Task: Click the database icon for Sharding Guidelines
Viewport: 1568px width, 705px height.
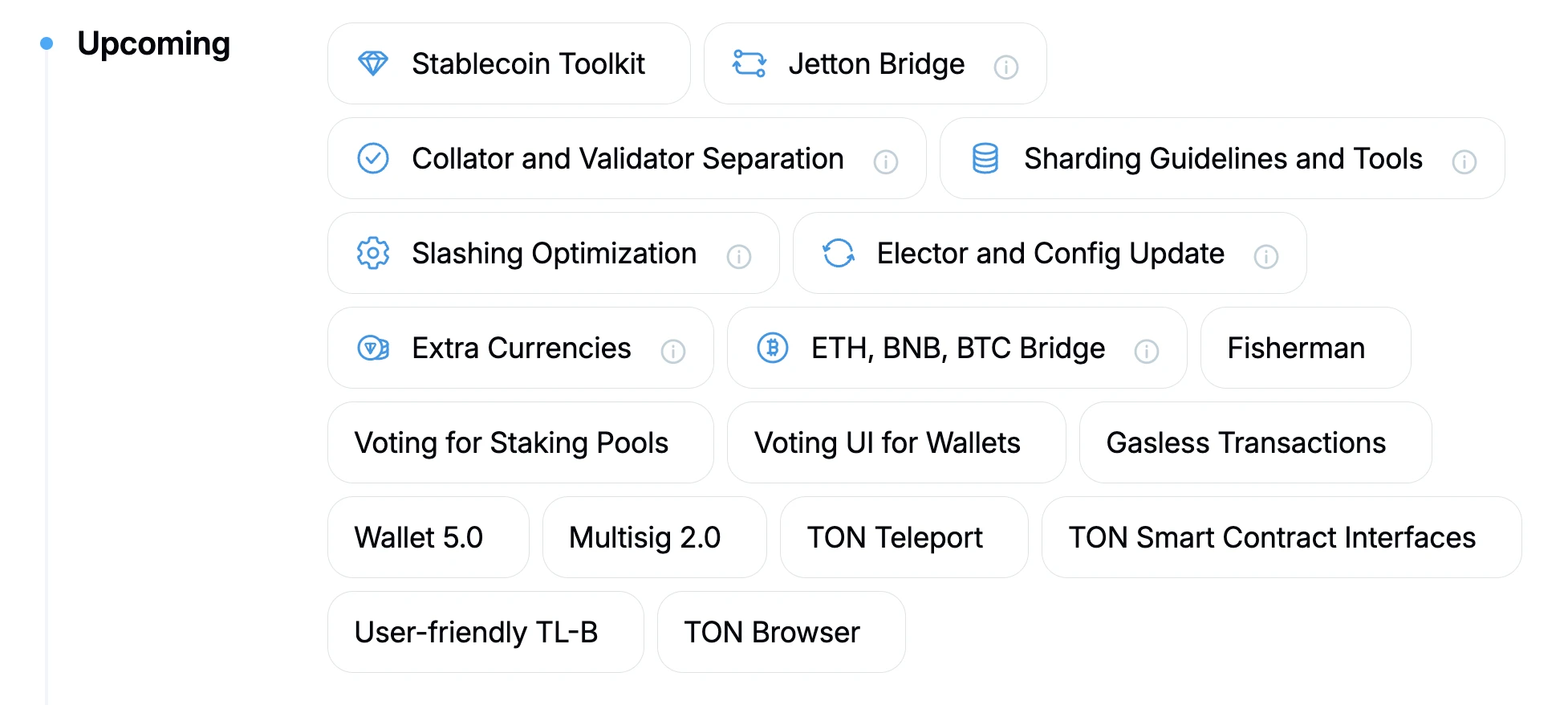Action: coord(985,158)
